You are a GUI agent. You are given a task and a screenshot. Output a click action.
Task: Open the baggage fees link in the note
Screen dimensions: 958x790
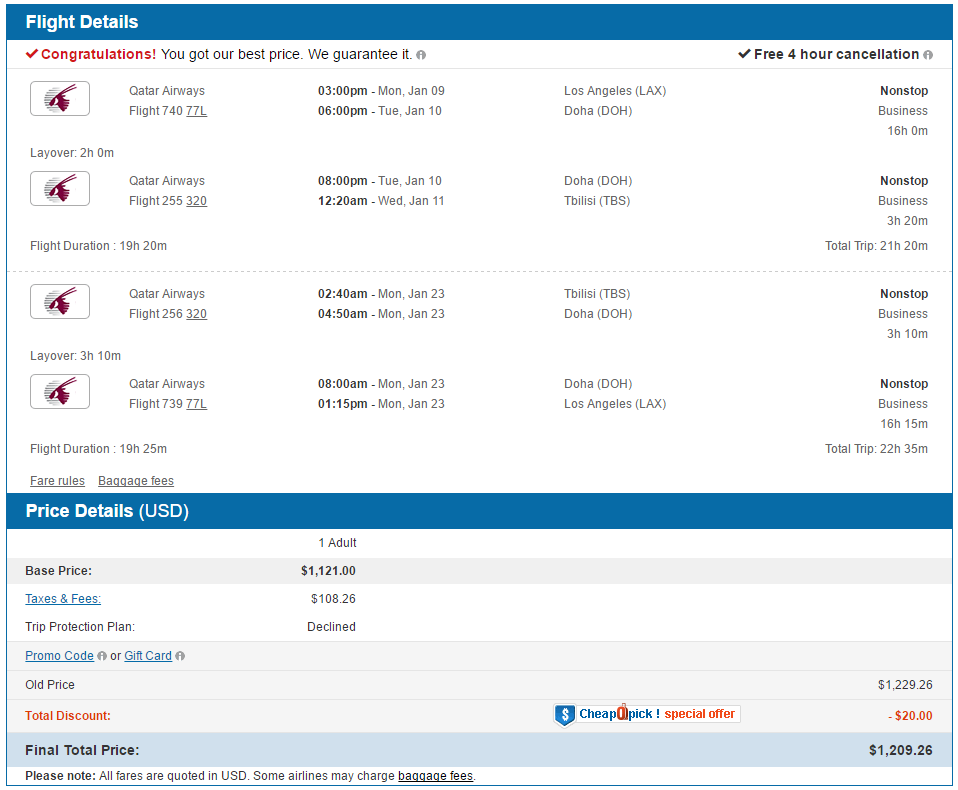click(436, 776)
